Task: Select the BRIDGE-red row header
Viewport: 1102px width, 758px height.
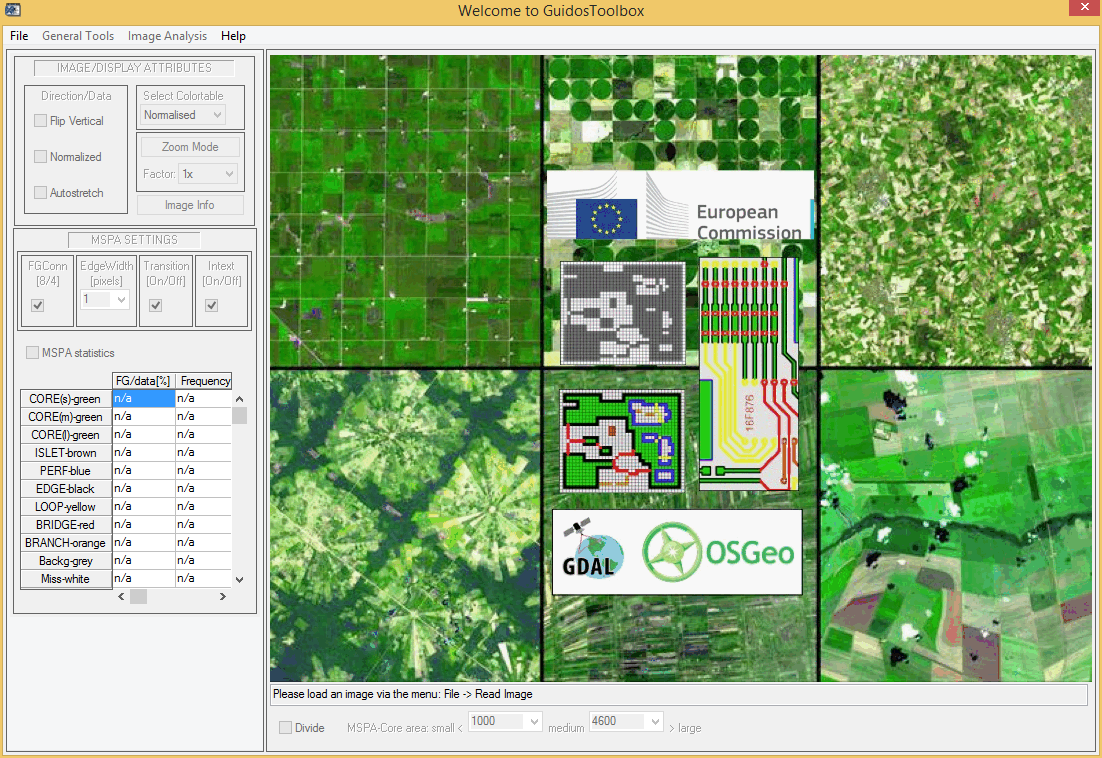Action: point(66,525)
